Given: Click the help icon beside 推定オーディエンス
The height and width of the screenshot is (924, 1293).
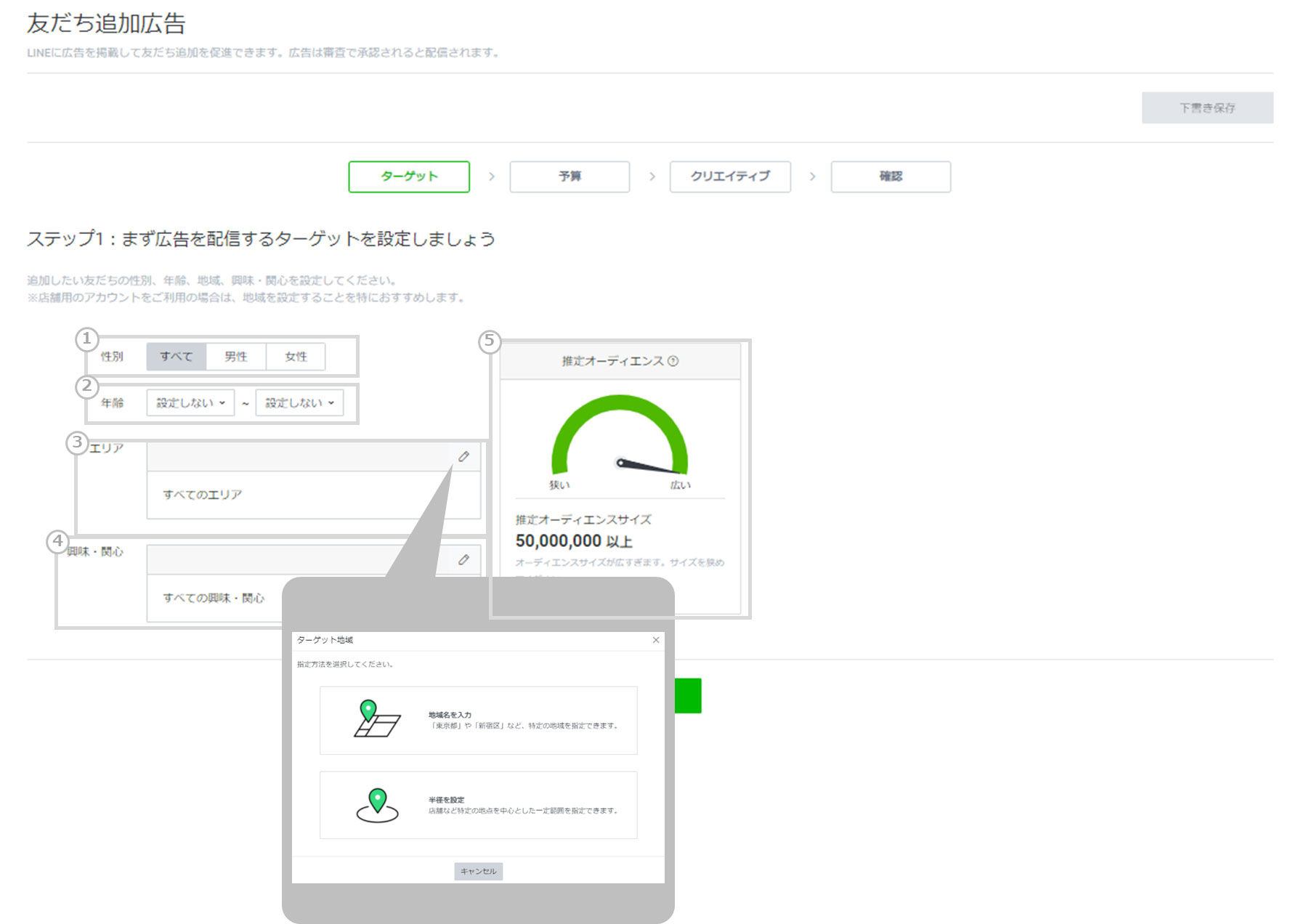Looking at the screenshot, I should click(x=673, y=361).
